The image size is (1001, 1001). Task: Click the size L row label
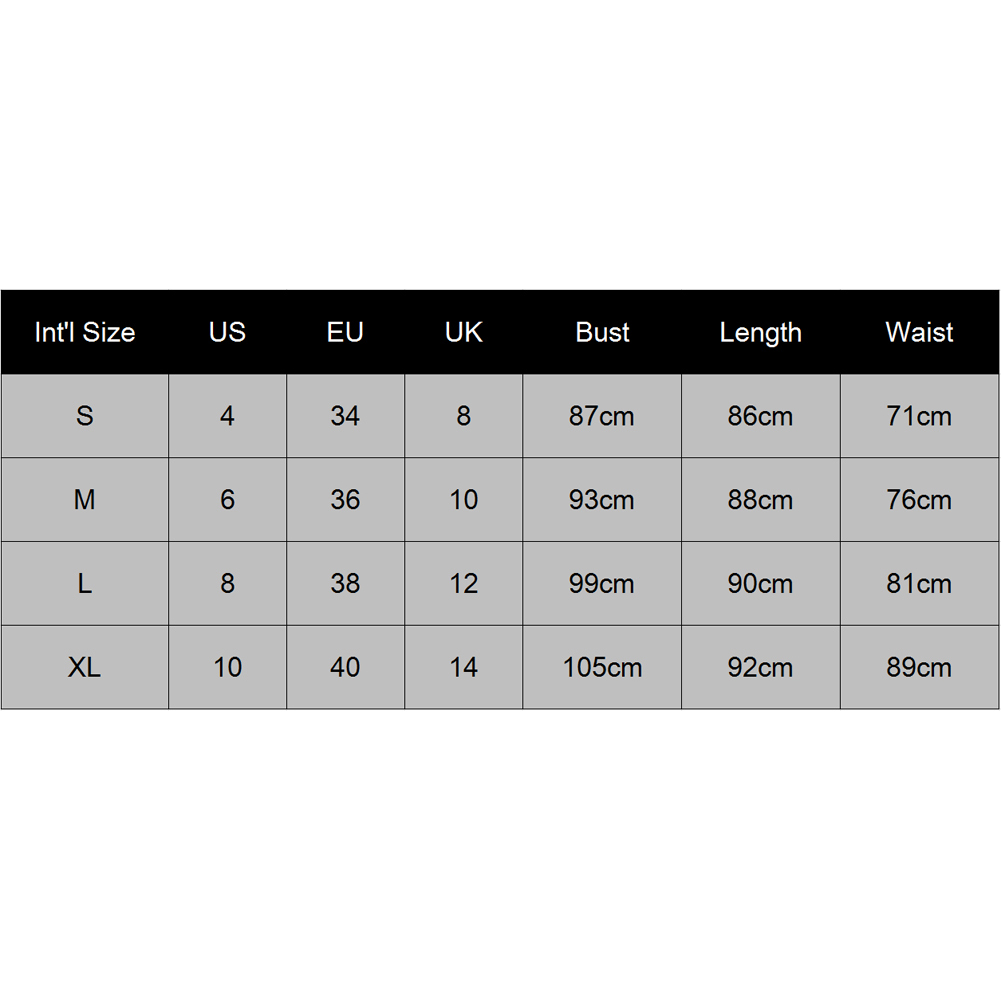(x=85, y=584)
